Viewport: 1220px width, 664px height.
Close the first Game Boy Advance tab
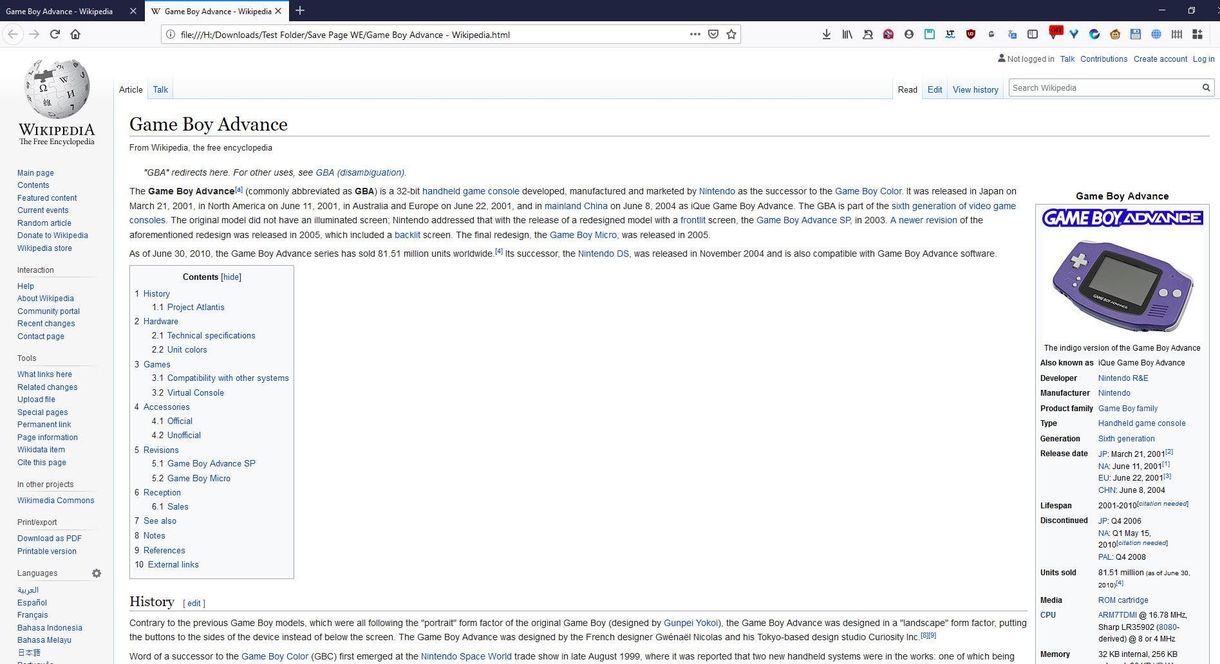[133, 11]
